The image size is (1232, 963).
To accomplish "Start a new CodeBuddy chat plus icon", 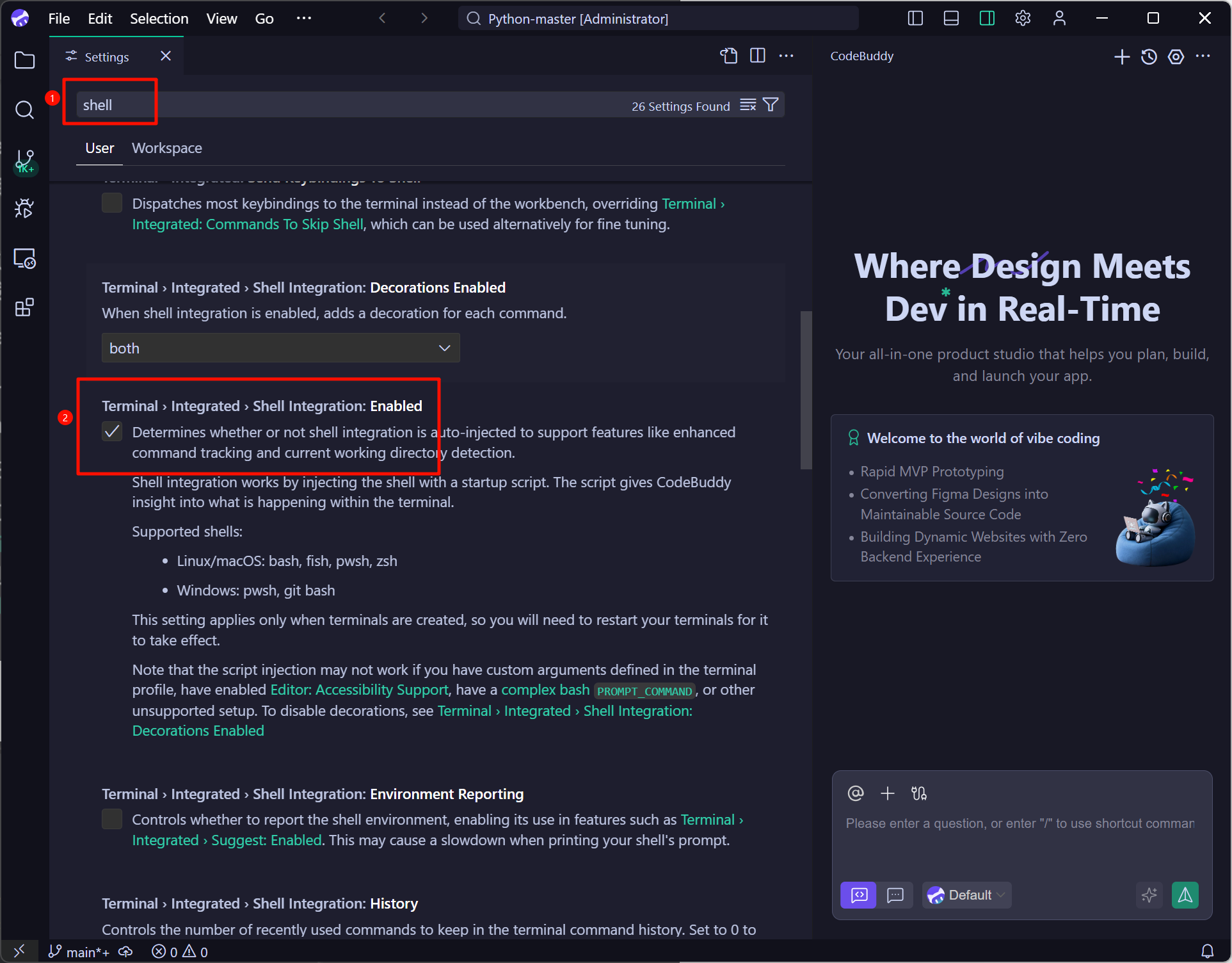I will pyautogui.click(x=1121, y=57).
